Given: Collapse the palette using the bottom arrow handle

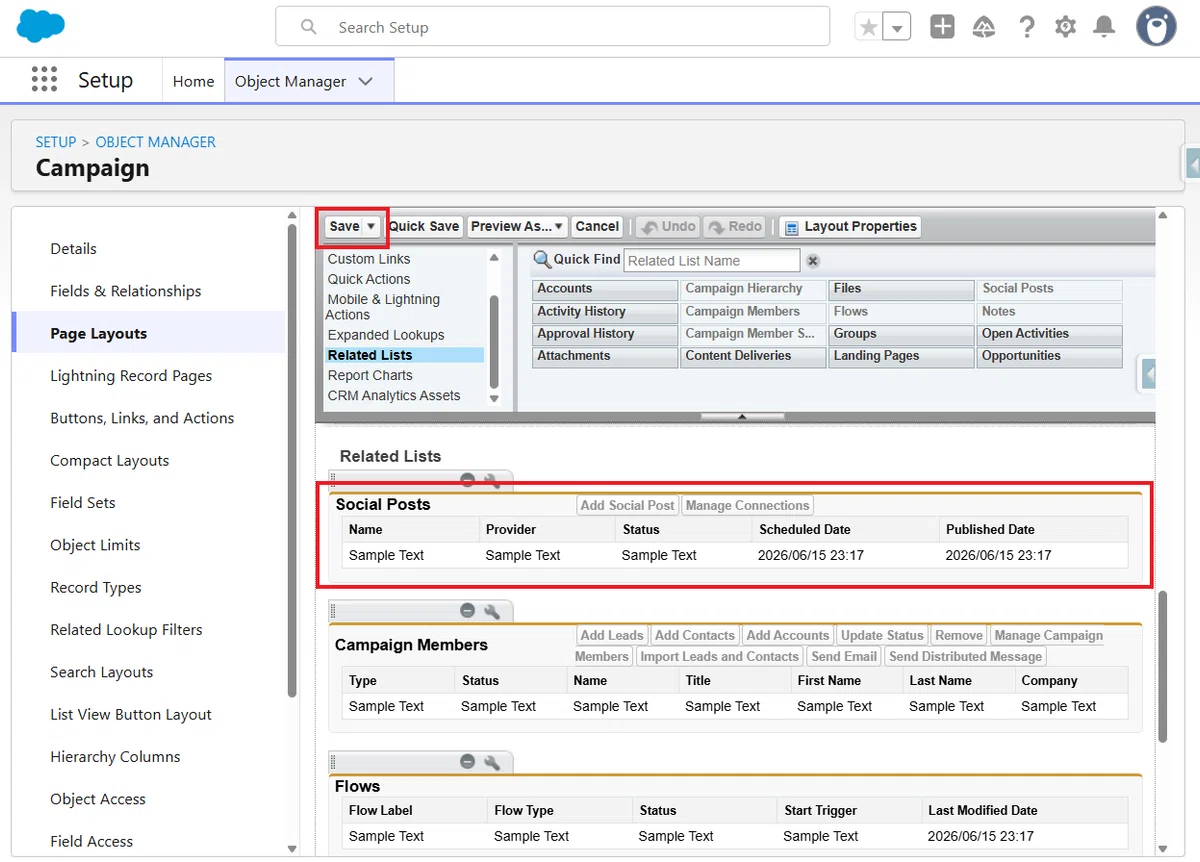Looking at the screenshot, I should click(x=742, y=416).
